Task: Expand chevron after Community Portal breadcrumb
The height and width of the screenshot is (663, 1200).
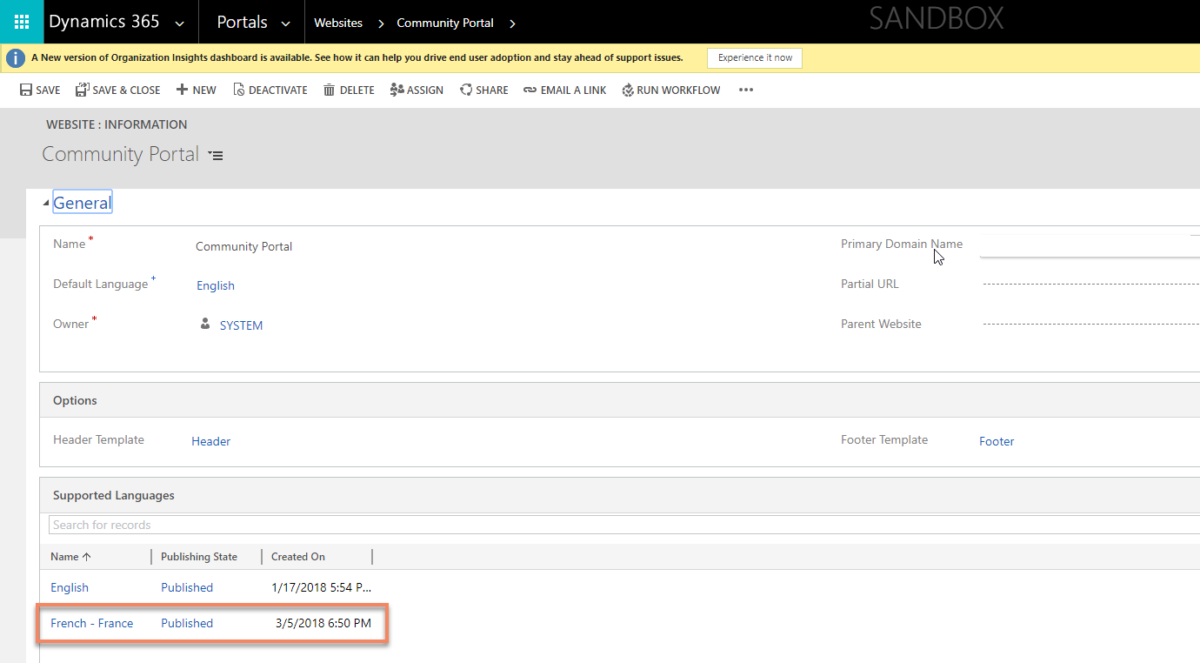Action: (513, 23)
